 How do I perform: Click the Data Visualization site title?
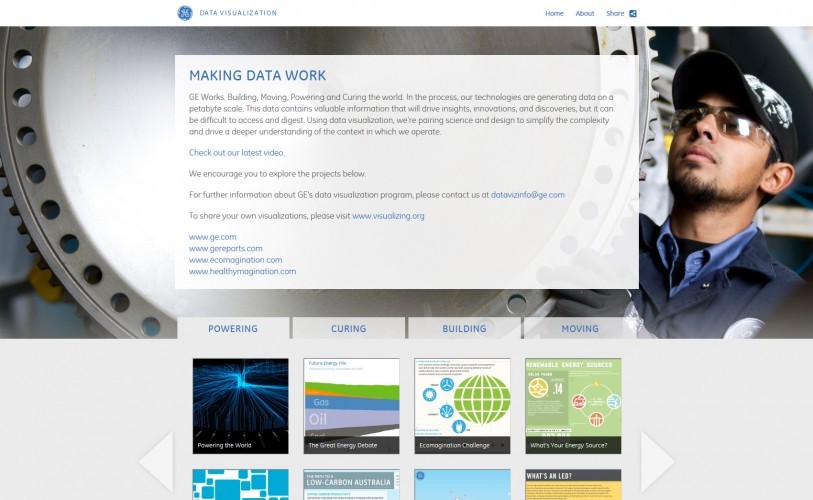[238, 13]
